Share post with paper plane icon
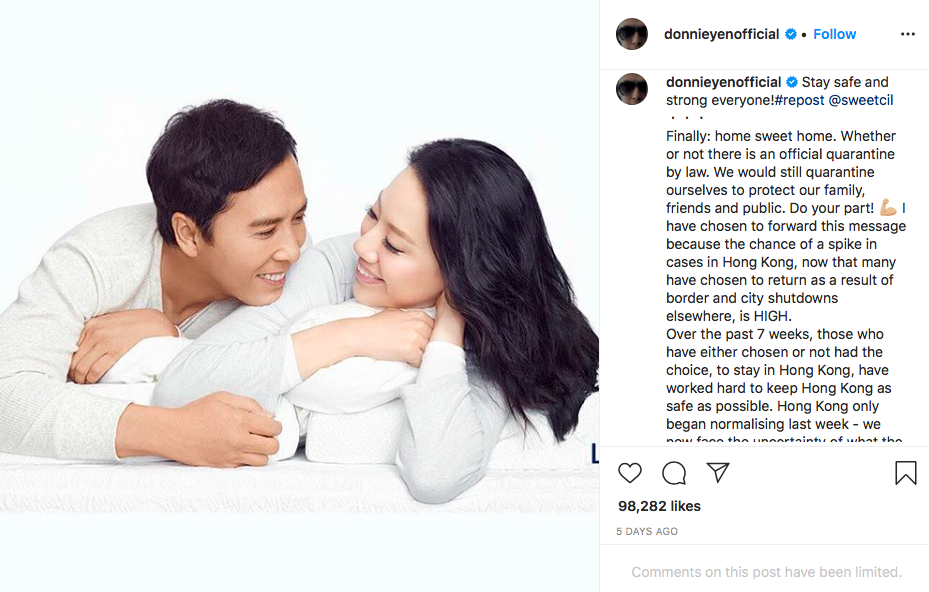This screenshot has height=592, width=929. point(717,472)
